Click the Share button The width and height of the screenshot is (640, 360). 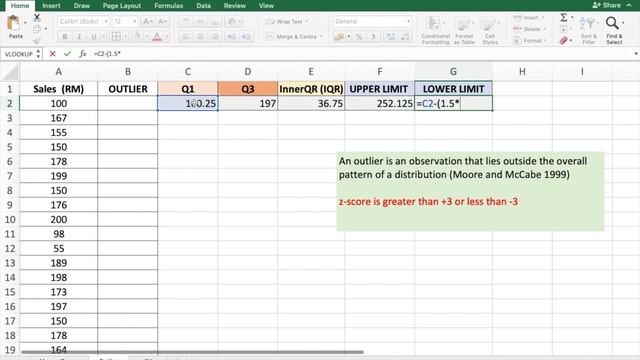607,5
